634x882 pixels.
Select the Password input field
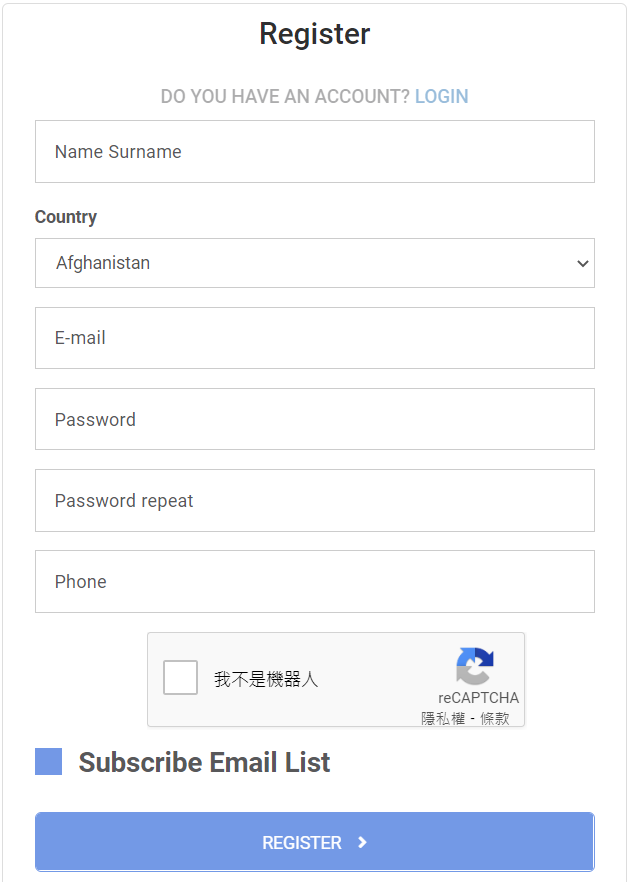click(314, 419)
